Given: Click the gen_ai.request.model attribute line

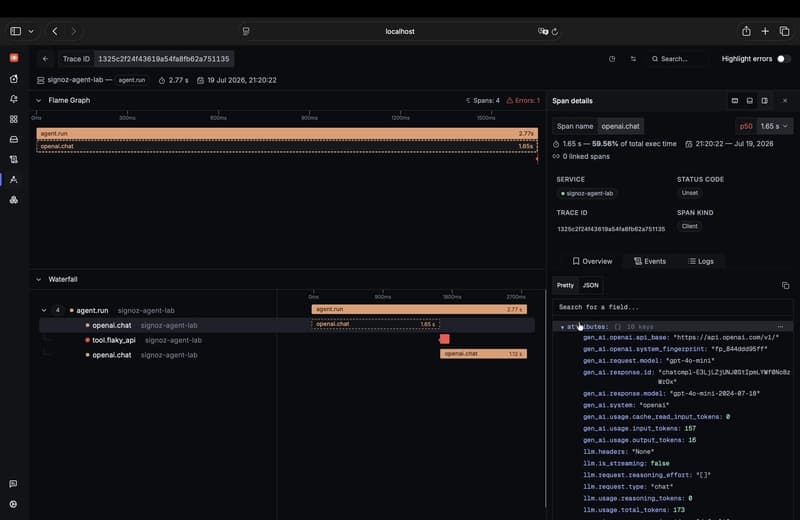Looking at the screenshot, I should pos(648,361).
